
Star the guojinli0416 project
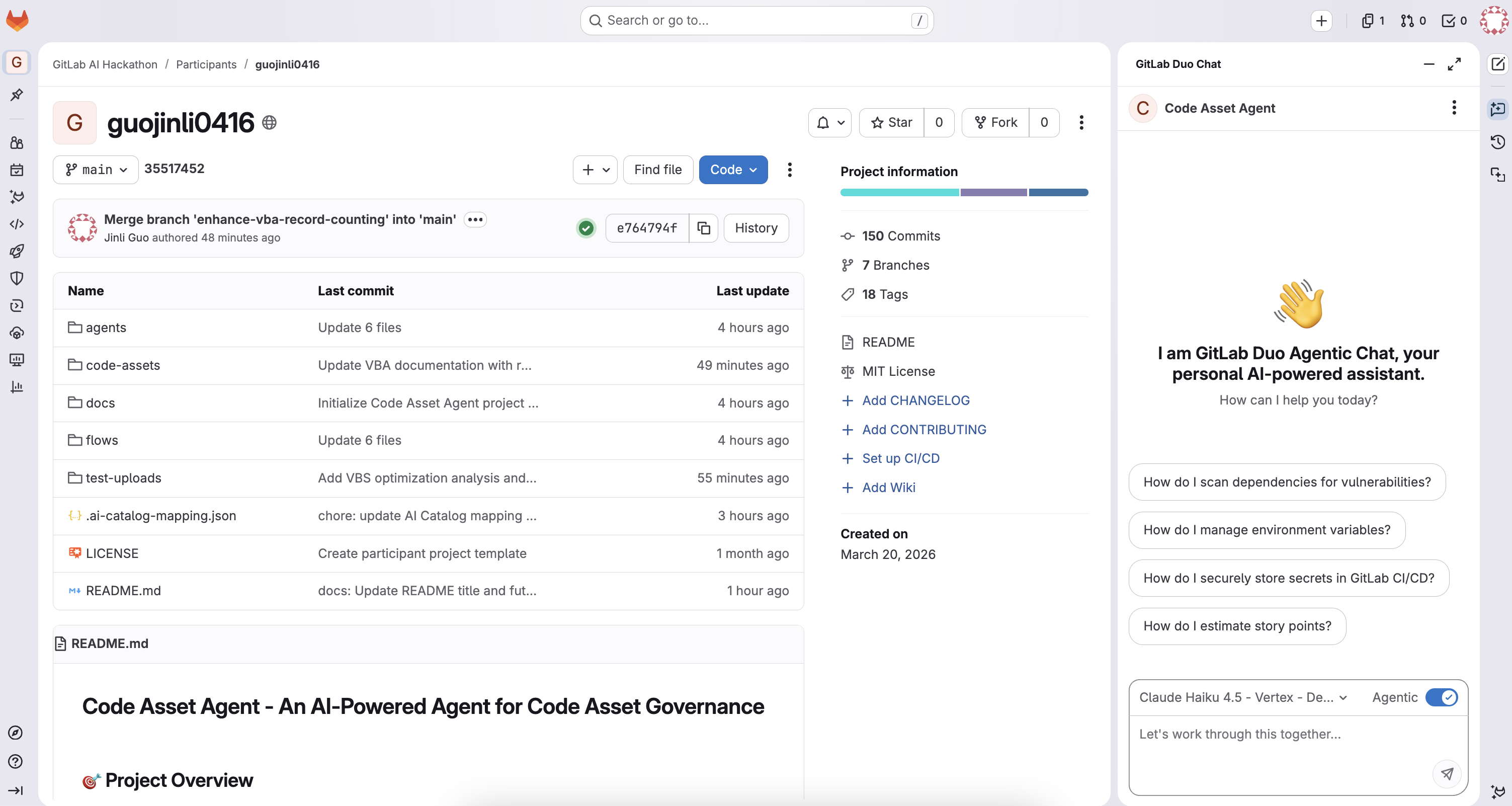point(892,122)
